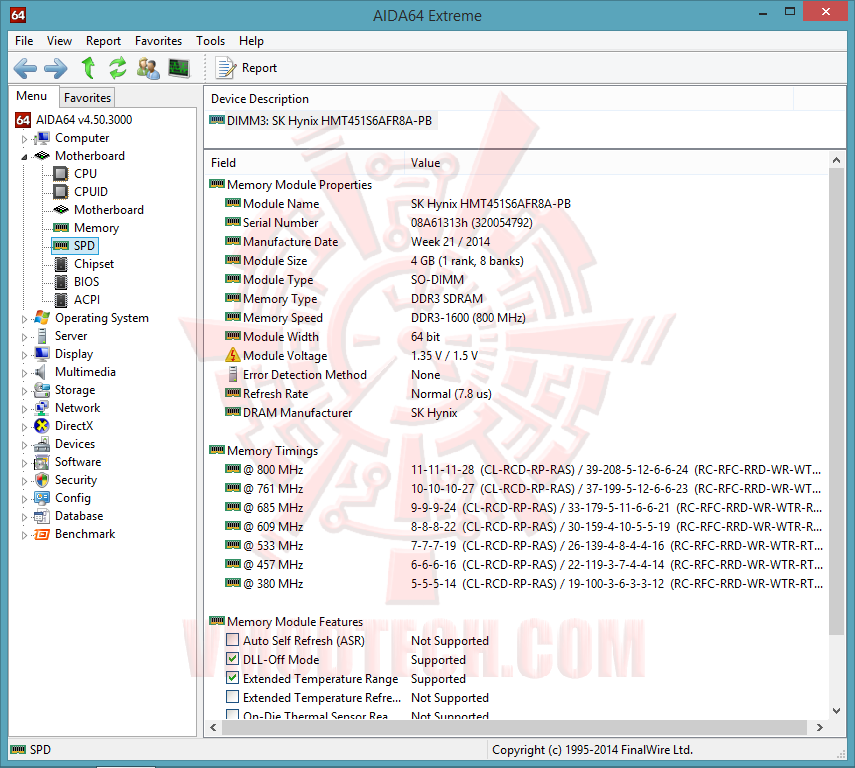Viewport: 855px width, 768px height.
Task: Select the Config category
Action: (73, 497)
